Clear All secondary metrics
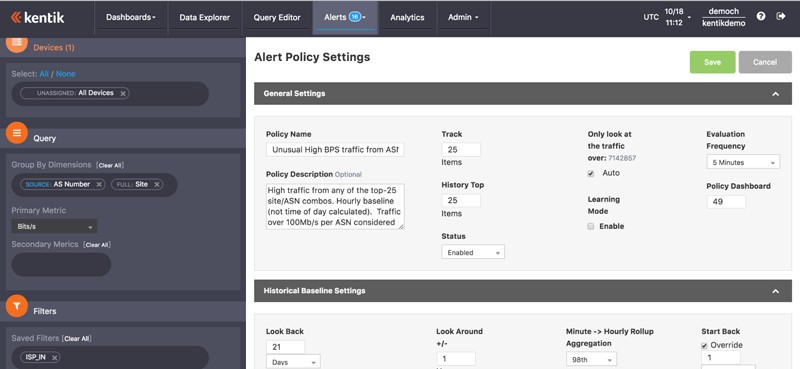The image size is (800, 369). coord(97,245)
